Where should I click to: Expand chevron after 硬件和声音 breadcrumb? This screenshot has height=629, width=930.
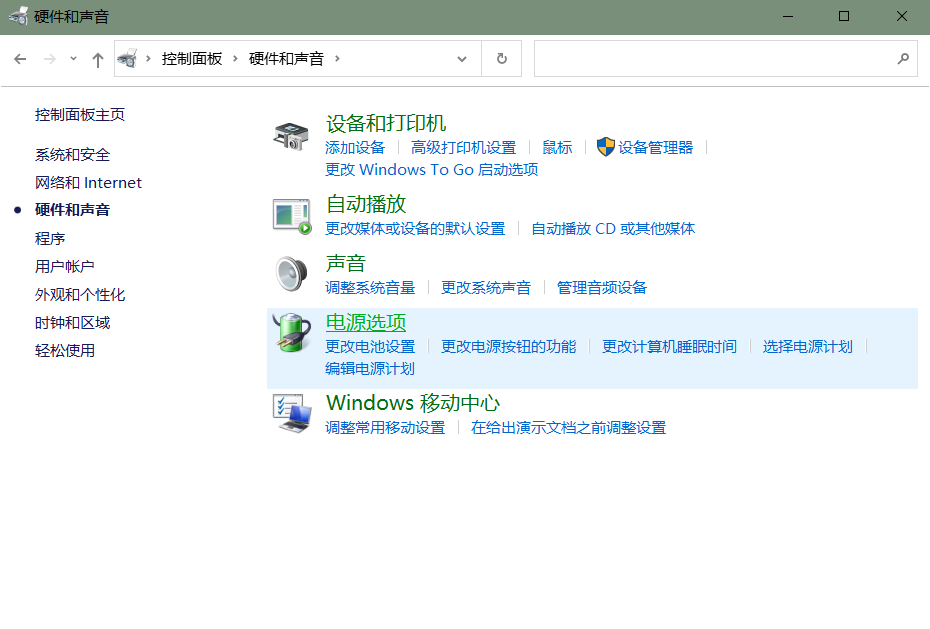(337, 58)
